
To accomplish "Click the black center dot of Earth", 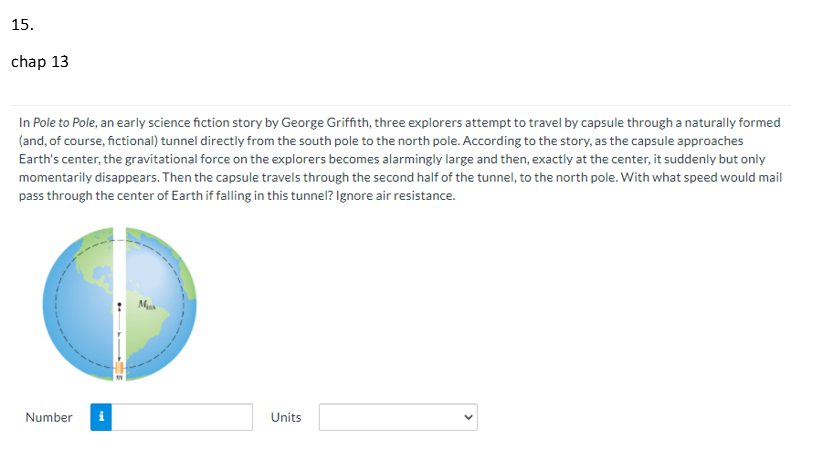I will (x=120, y=305).
